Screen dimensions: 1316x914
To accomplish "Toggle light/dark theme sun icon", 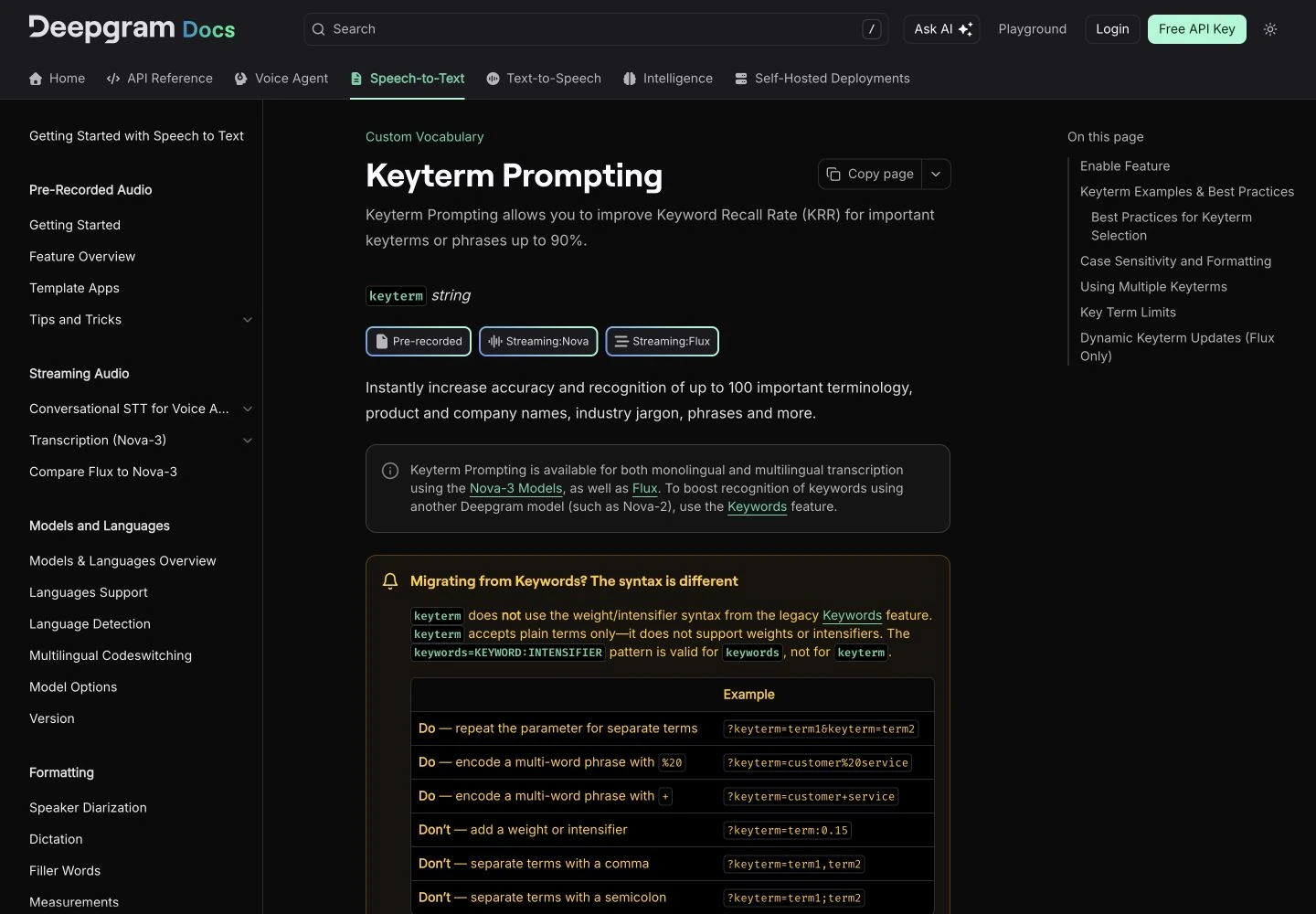I will point(1270,29).
